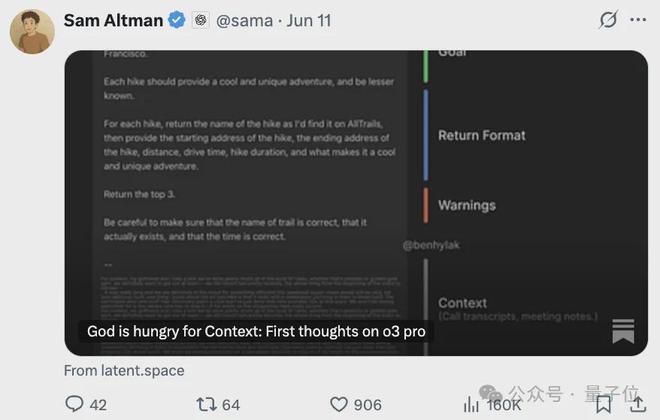Open the From latent.space source link
The width and height of the screenshot is (660, 420).
(124, 370)
